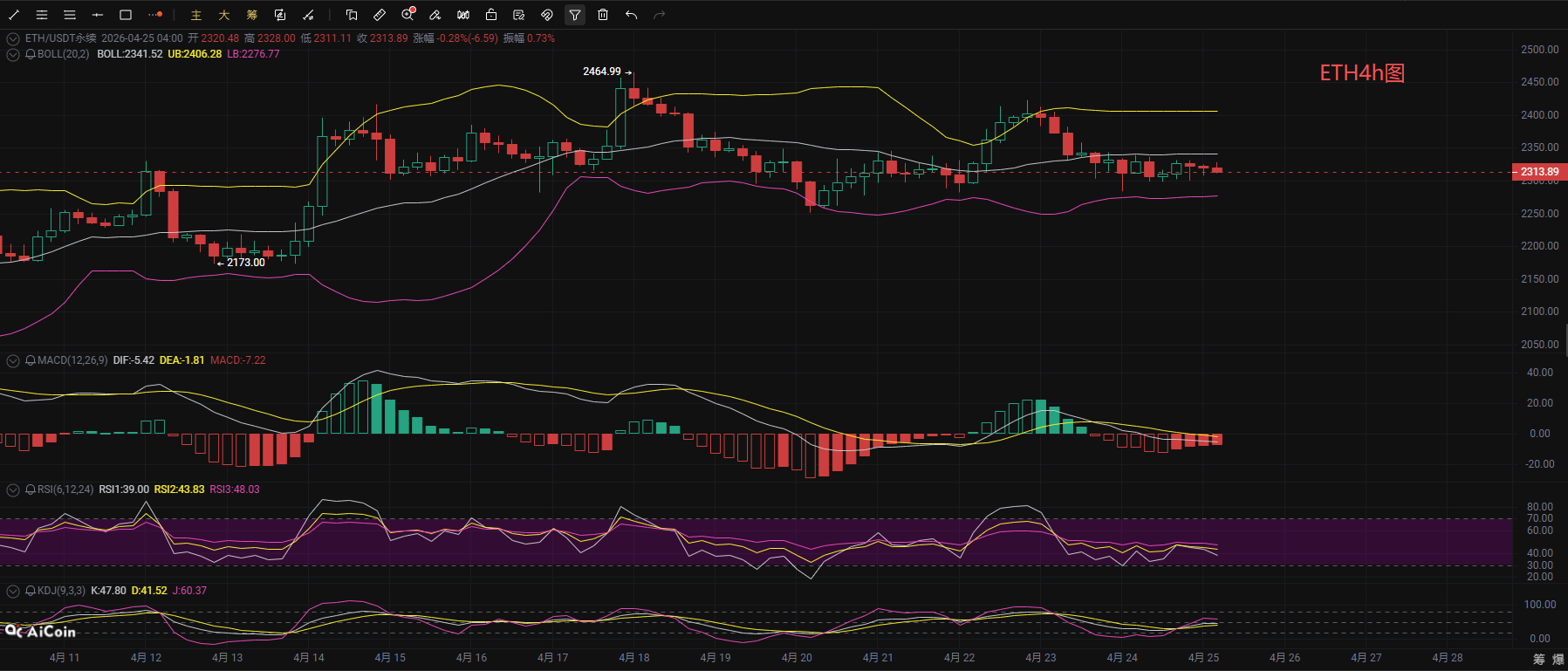Viewport: 1568px width, 671px height.
Task: Click the candlestick chart style icon
Action: [463, 15]
